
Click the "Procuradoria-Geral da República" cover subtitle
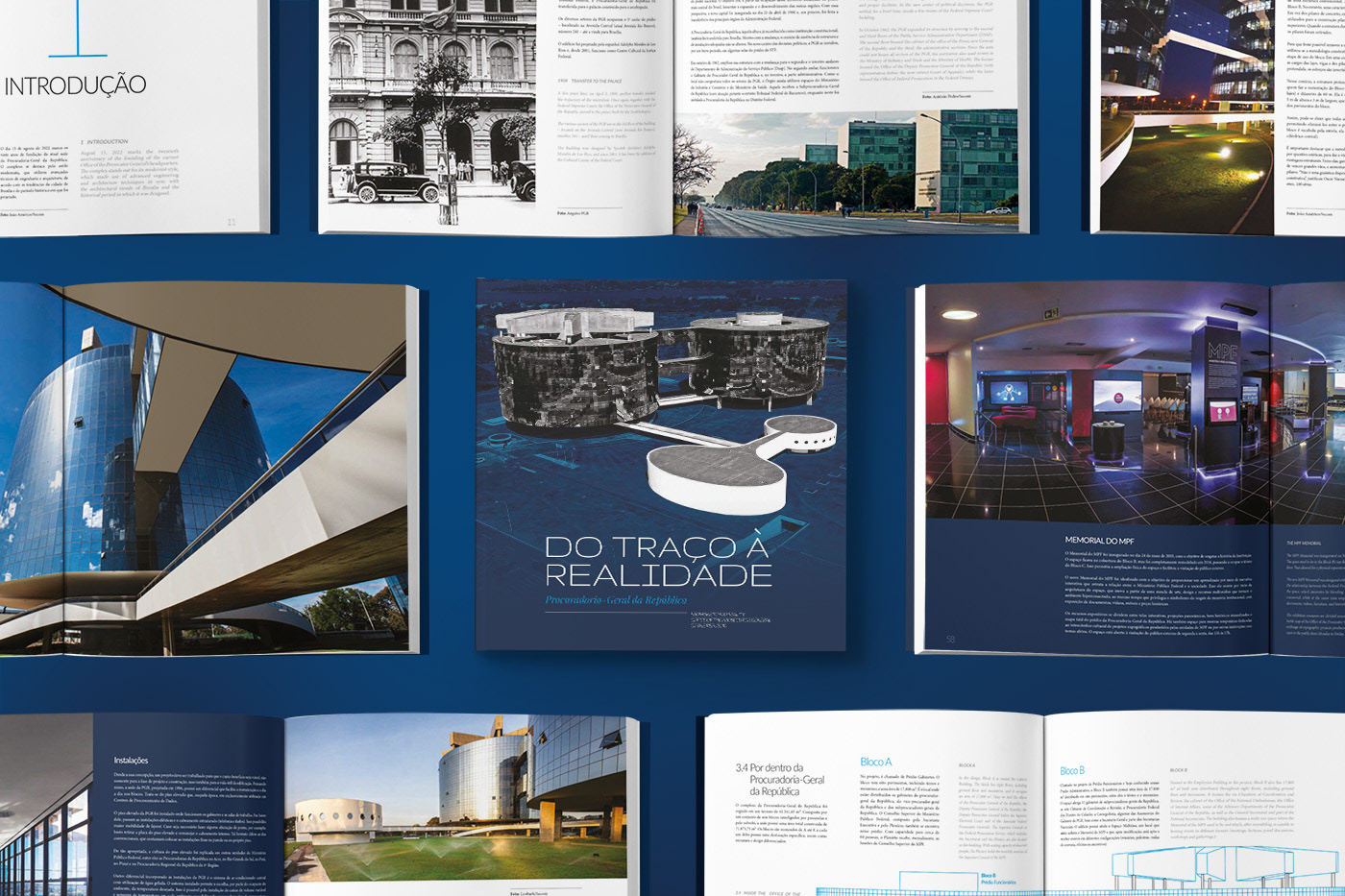[616, 600]
